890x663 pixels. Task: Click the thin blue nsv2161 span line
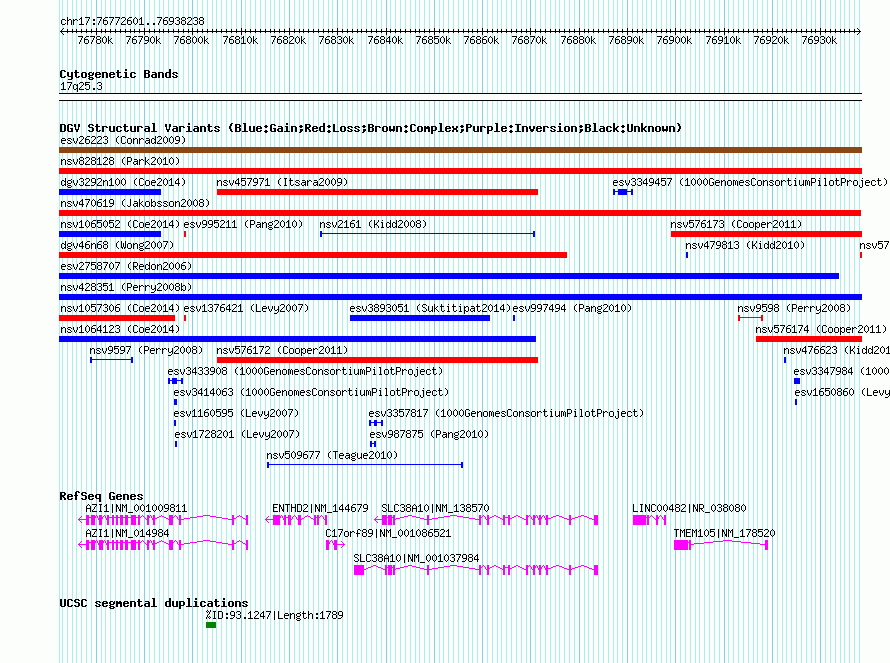click(427, 234)
